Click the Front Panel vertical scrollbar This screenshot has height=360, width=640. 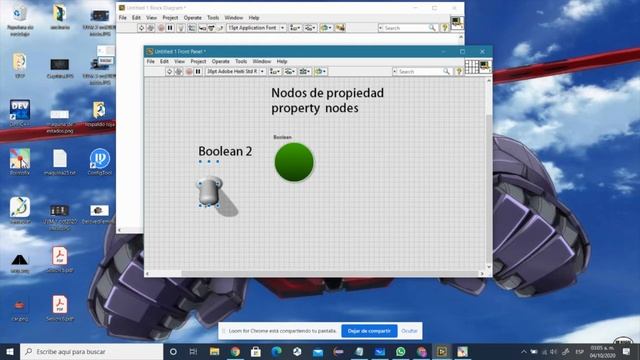click(489, 173)
